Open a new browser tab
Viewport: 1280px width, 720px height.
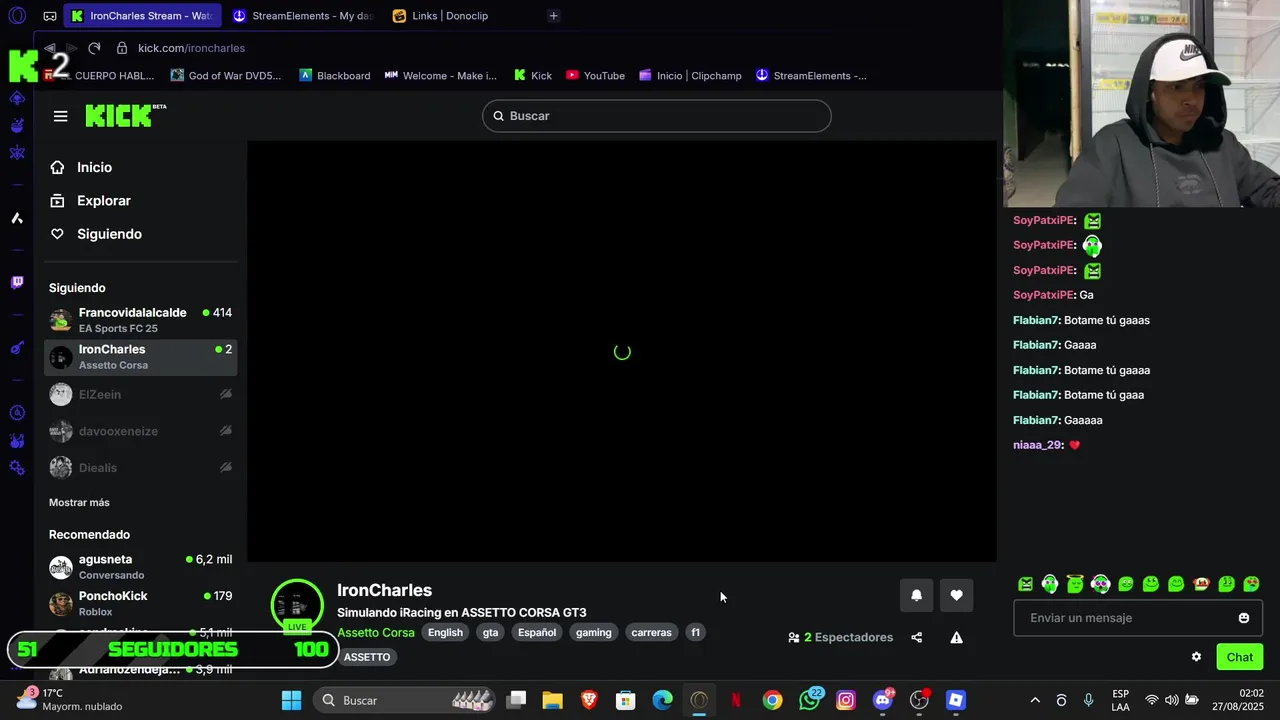[553, 16]
